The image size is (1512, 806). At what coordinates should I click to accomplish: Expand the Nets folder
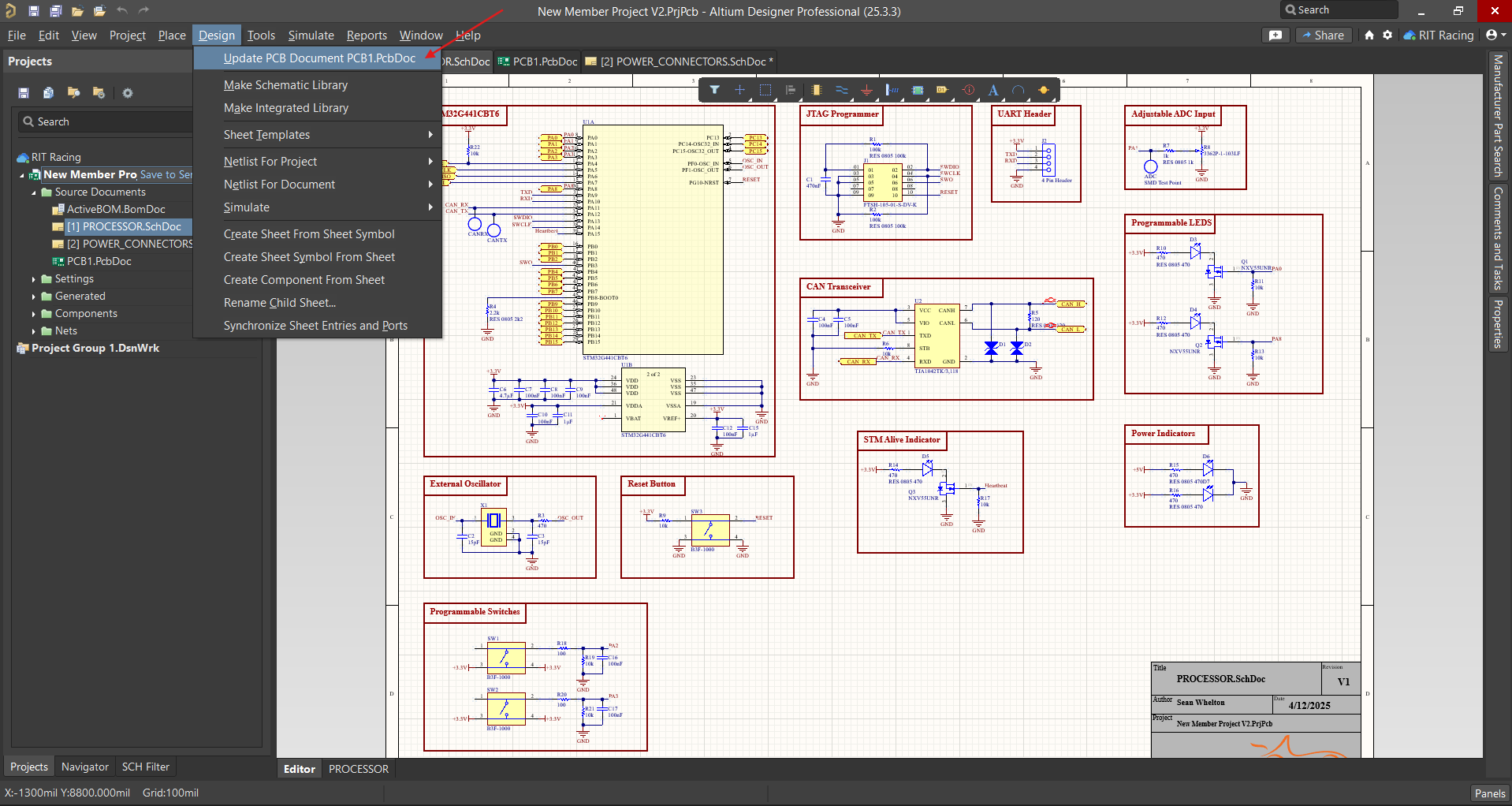(x=34, y=331)
